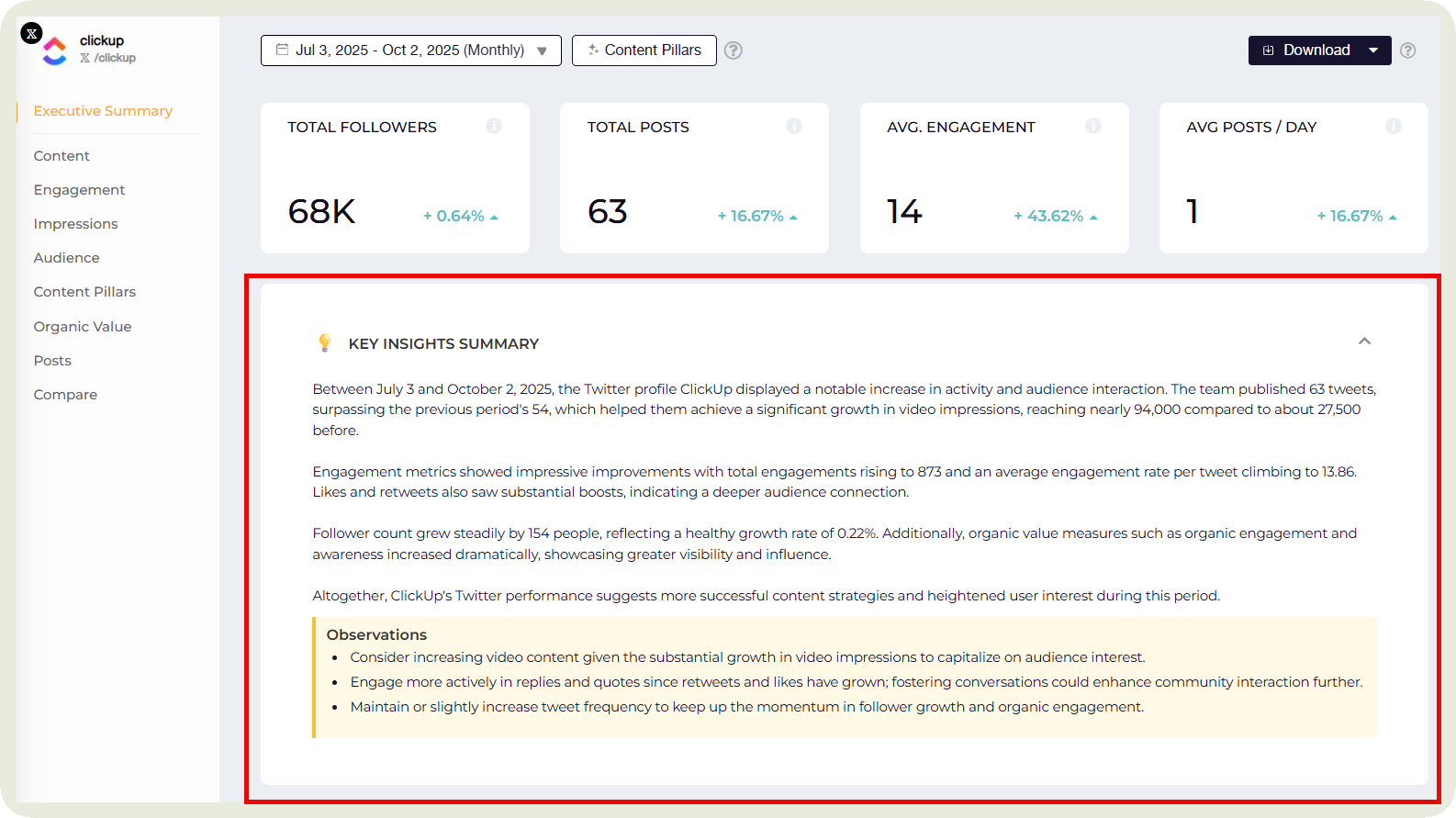Screen dimensions: 1456x818
Task: Click the info icon on Total Followers card
Action: coord(494,126)
